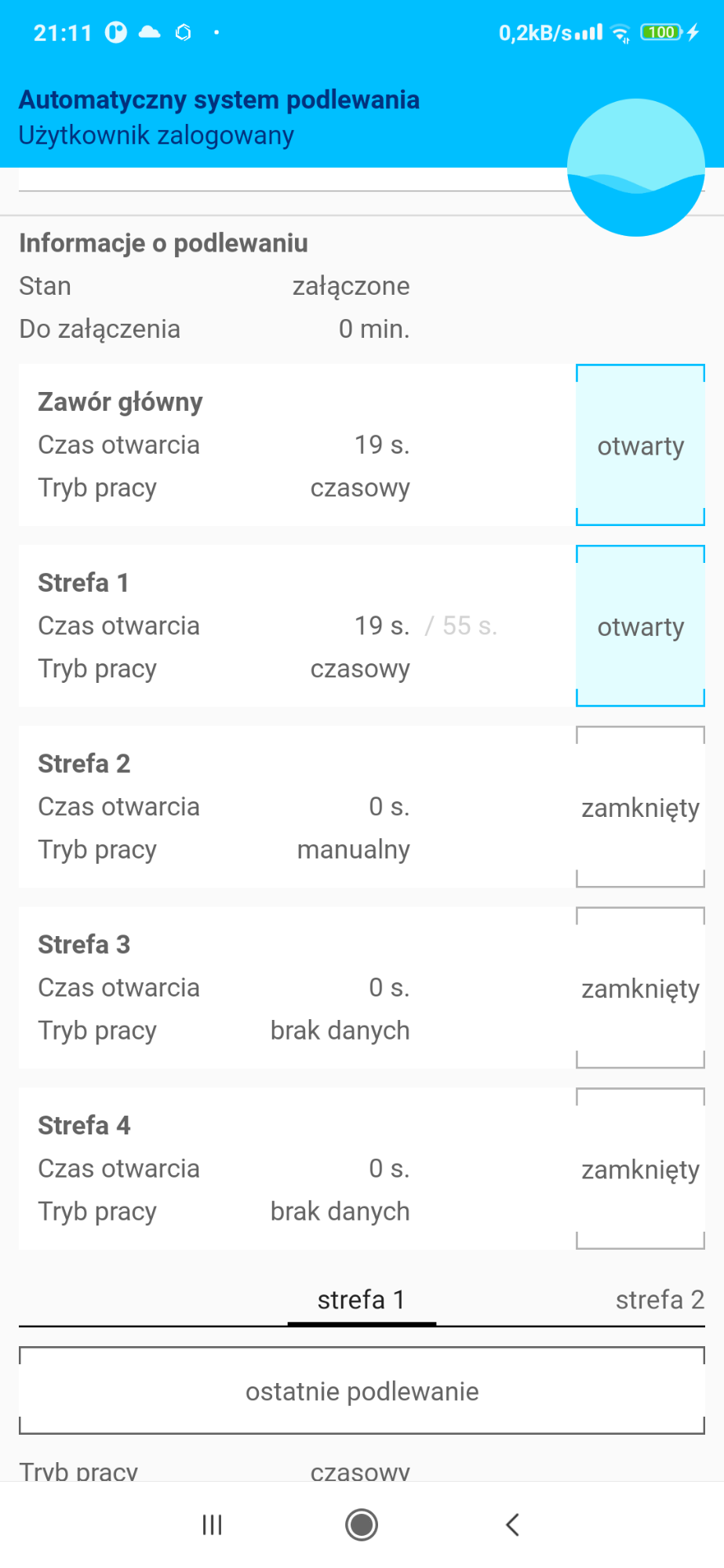Open ostatnie podlewanie section
The image size is (724, 1568).
[x=362, y=1392]
